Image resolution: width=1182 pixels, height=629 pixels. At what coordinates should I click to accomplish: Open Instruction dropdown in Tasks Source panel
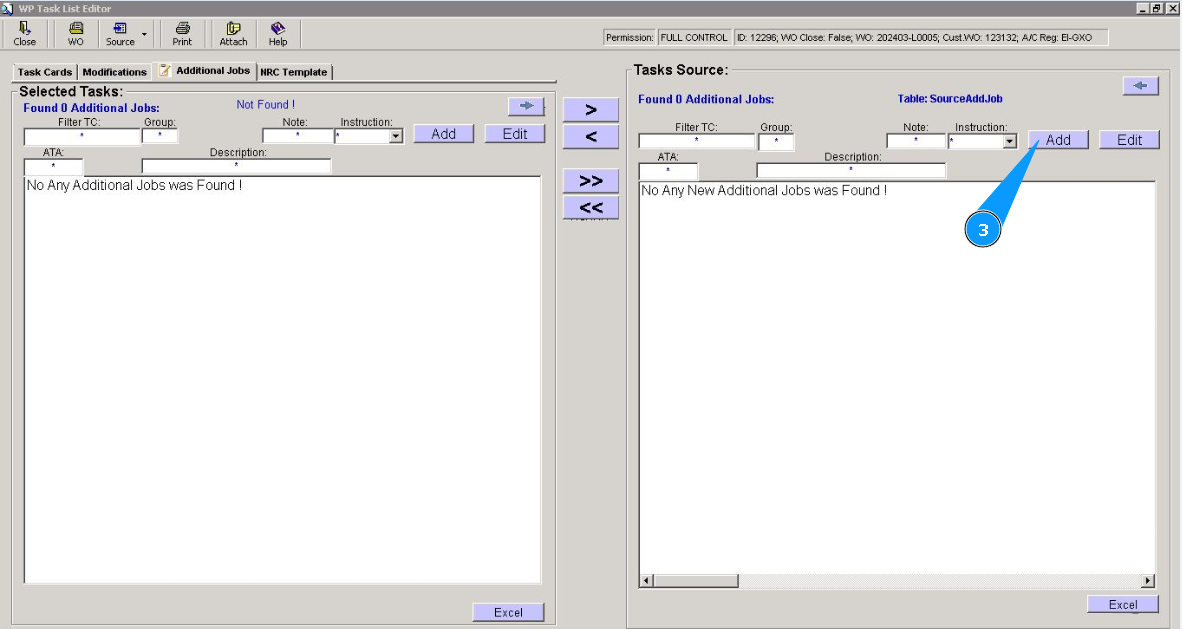click(x=1010, y=142)
